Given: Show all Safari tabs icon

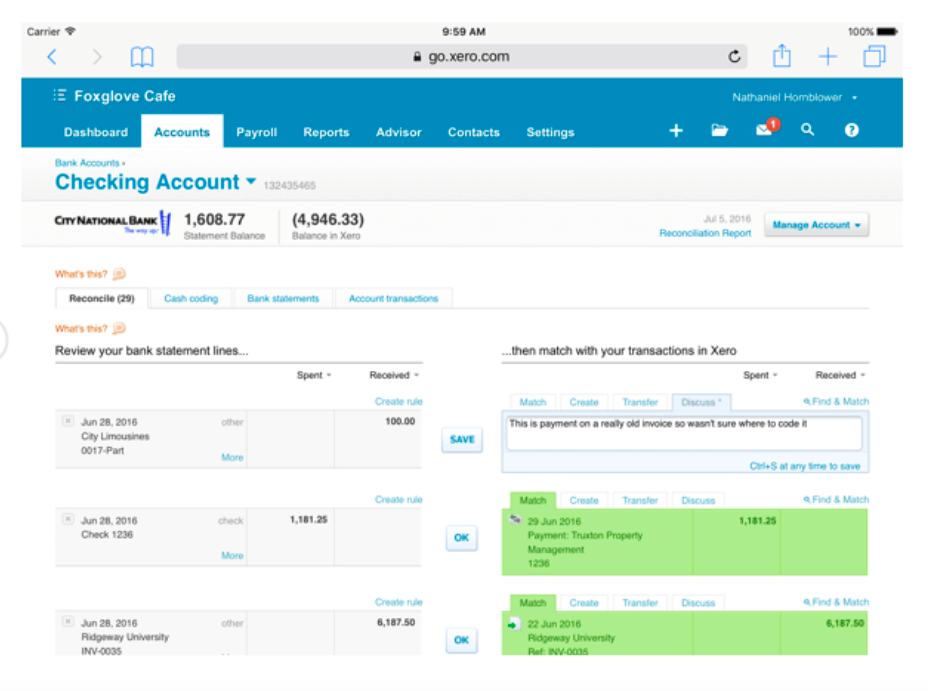Looking at the screenshot, I should 874,56.
